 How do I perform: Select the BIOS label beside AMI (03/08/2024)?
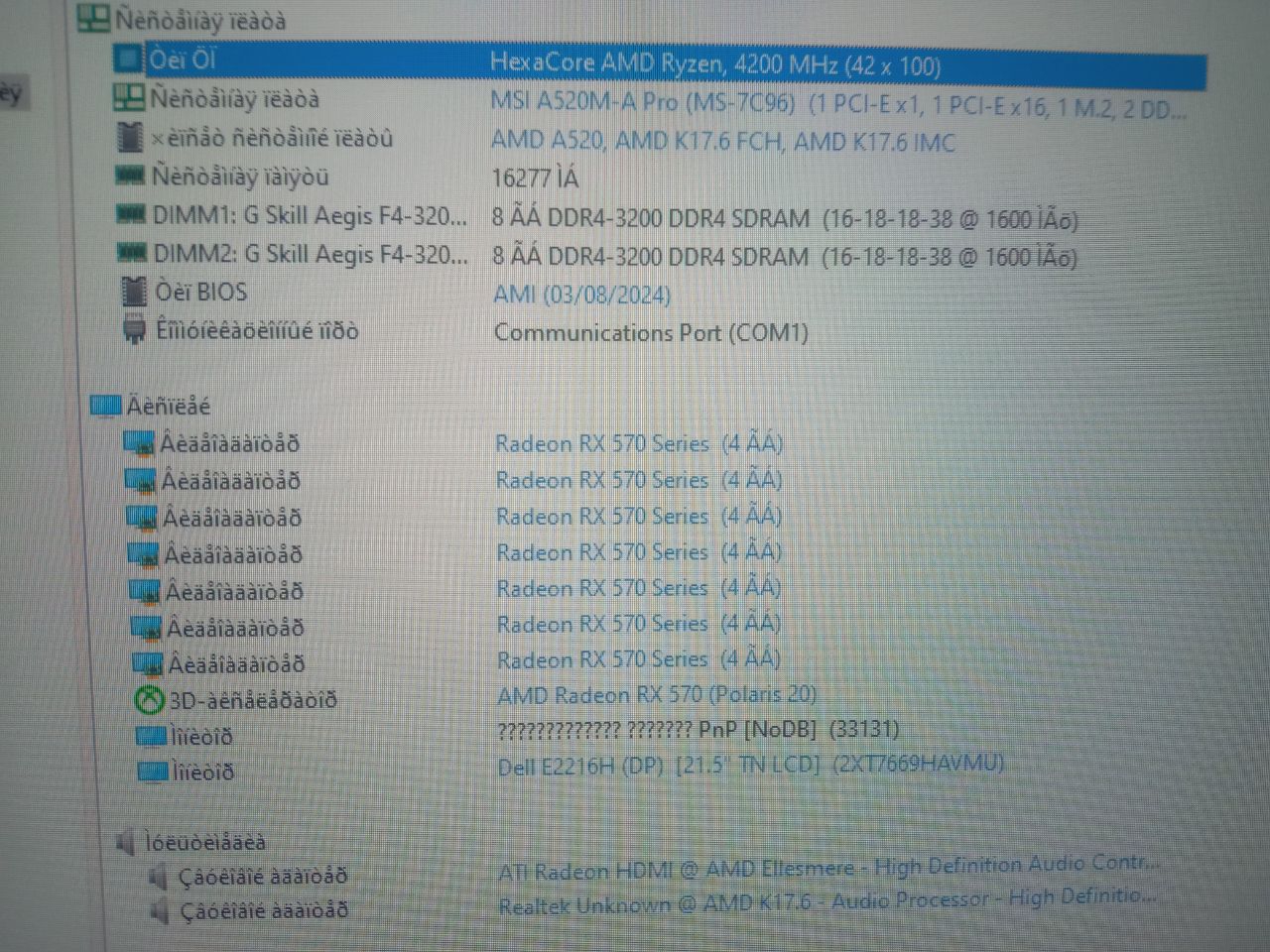pyautogui.click(x=200, y=292)
